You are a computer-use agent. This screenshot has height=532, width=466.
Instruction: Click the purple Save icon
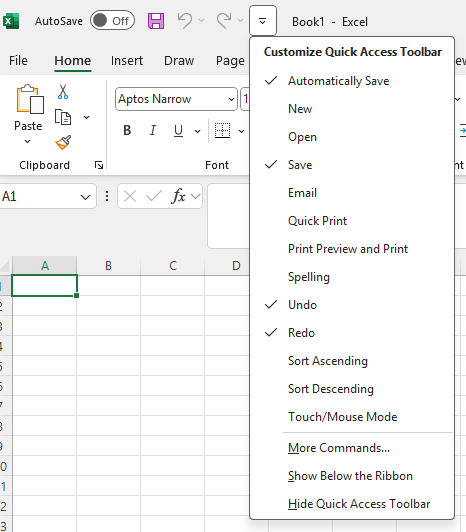pos(156,21)
